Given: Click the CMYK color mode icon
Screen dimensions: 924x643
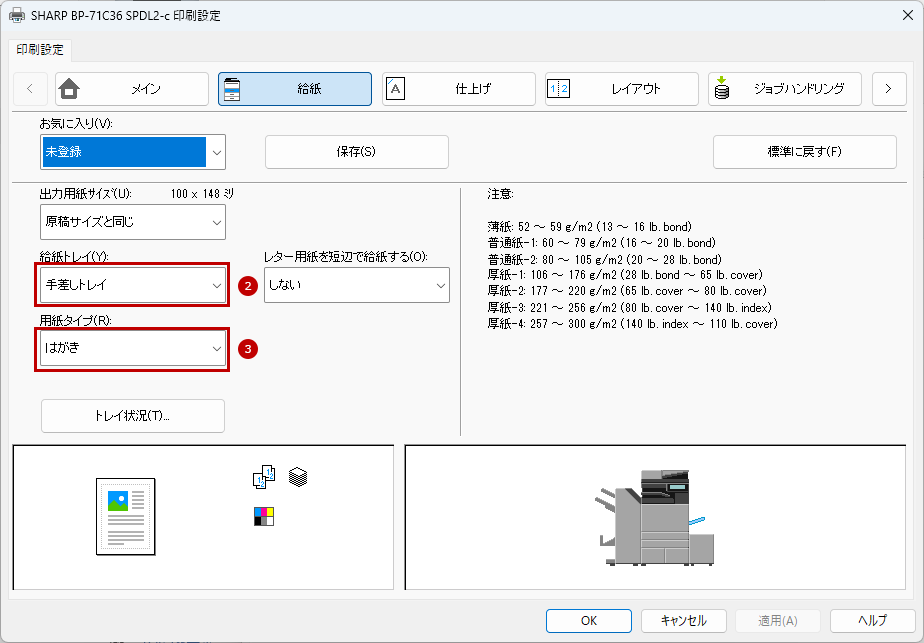Looking at the screenshot, I should tap(264, 516).
